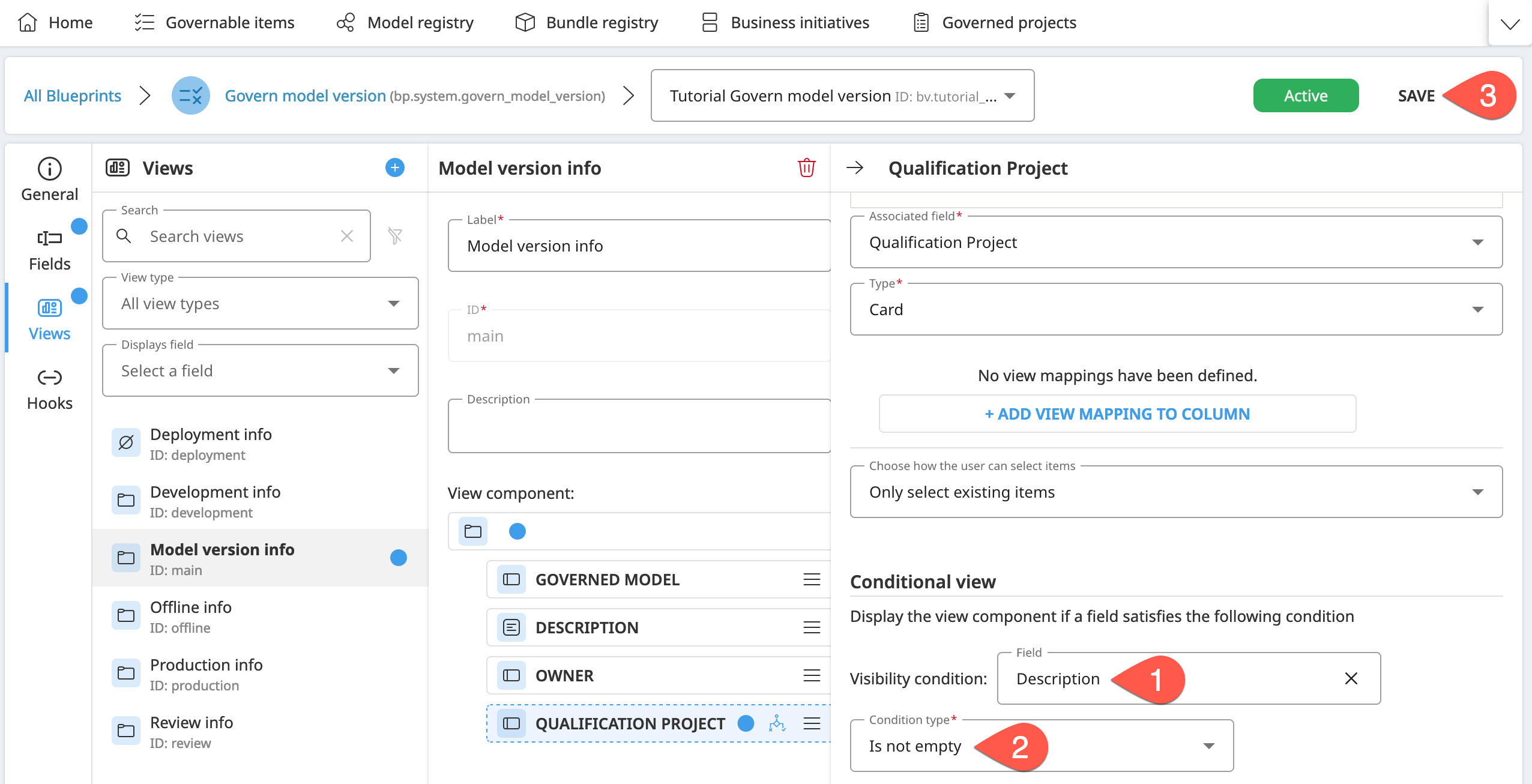Screen dimensions: 1532x784
Task: Add a new view with plus icon
Action: click(x=394, y=167)
